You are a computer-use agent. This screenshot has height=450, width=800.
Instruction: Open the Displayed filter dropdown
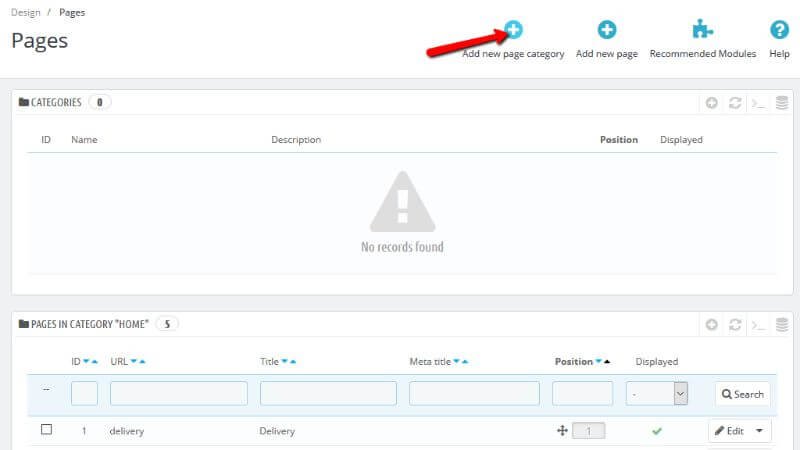pos(657,393)
